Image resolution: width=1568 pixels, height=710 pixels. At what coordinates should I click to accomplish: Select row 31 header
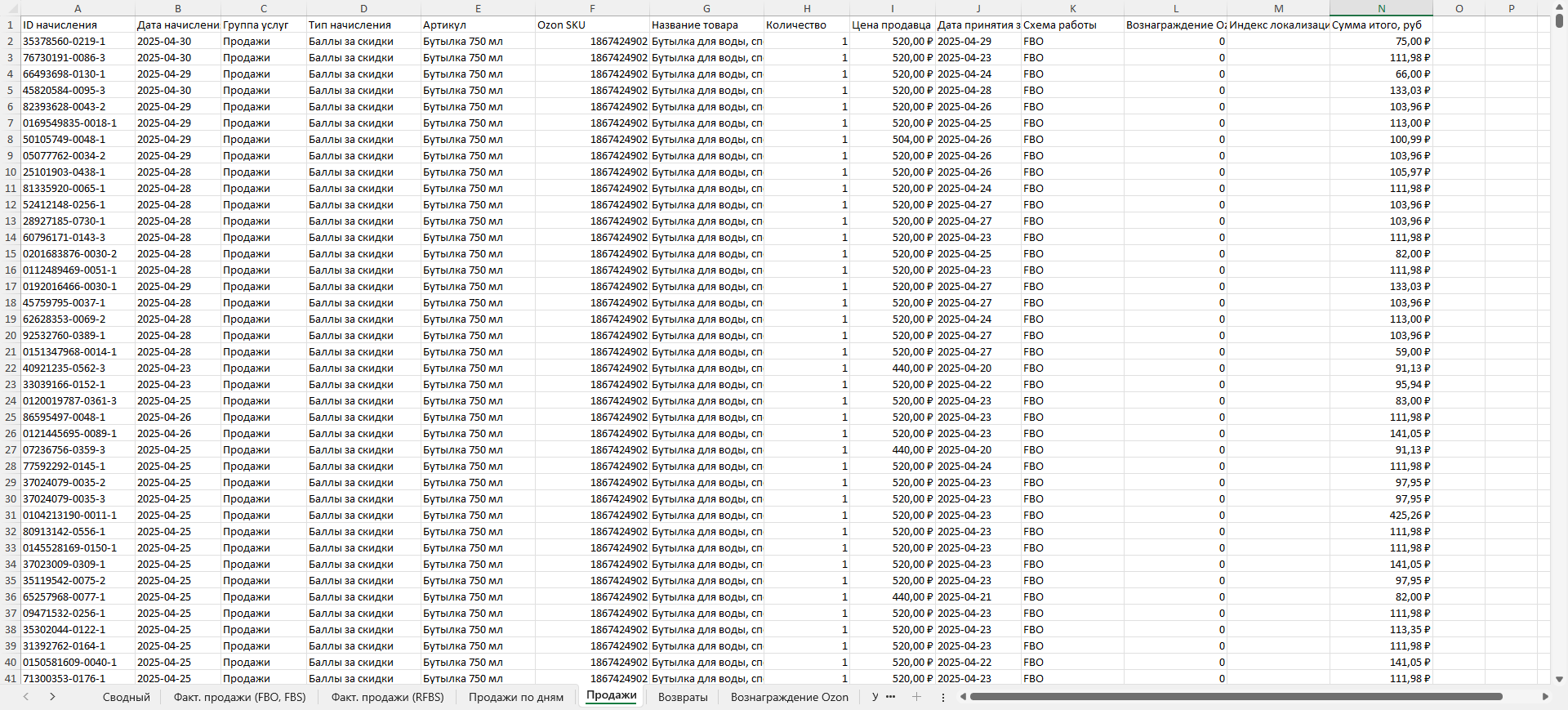click(x=10, y=516)
